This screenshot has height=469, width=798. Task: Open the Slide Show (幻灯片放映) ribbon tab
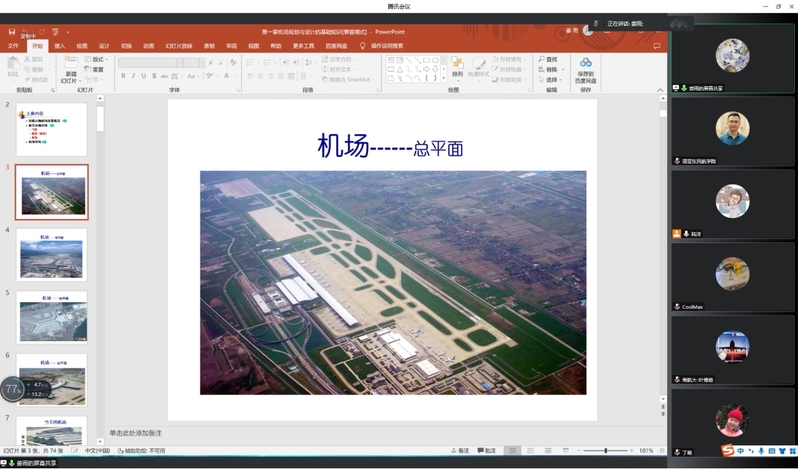tap(180, 45)
